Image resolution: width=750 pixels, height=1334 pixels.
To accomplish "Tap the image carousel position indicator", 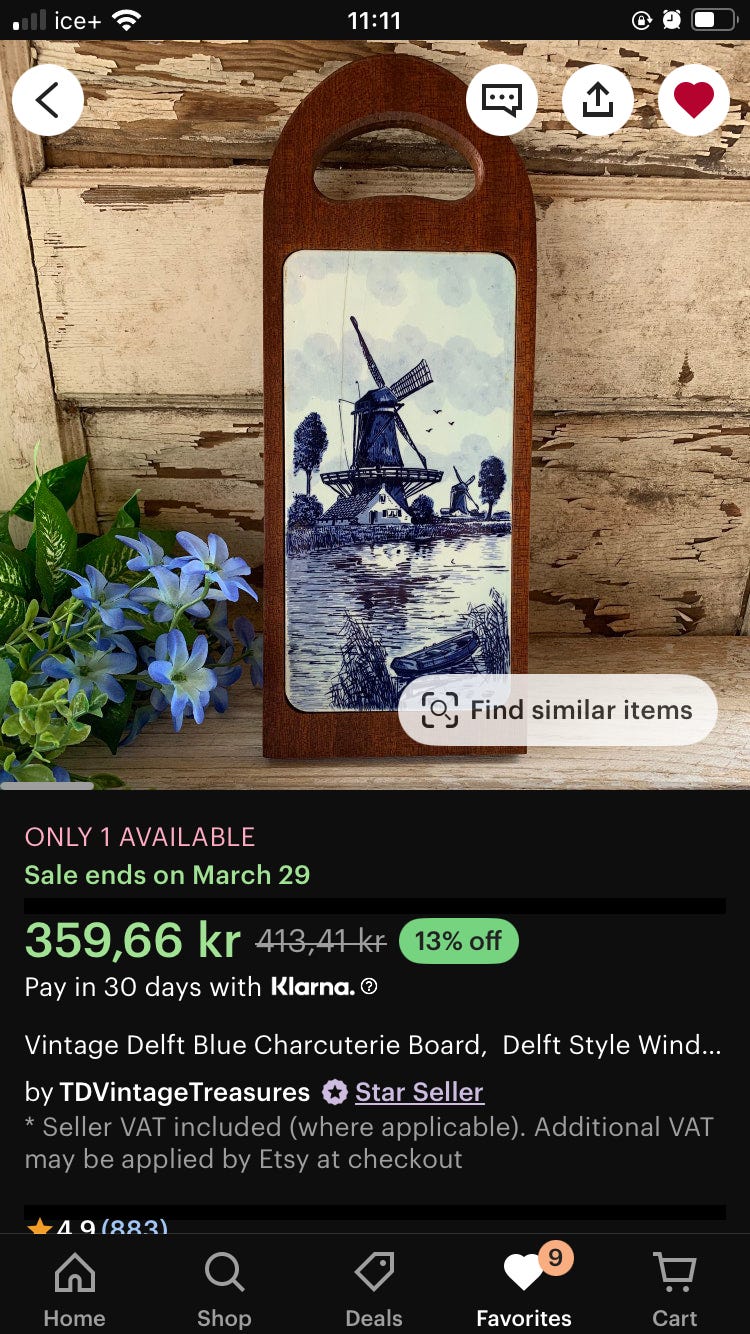I will click(x=47, y=785).
